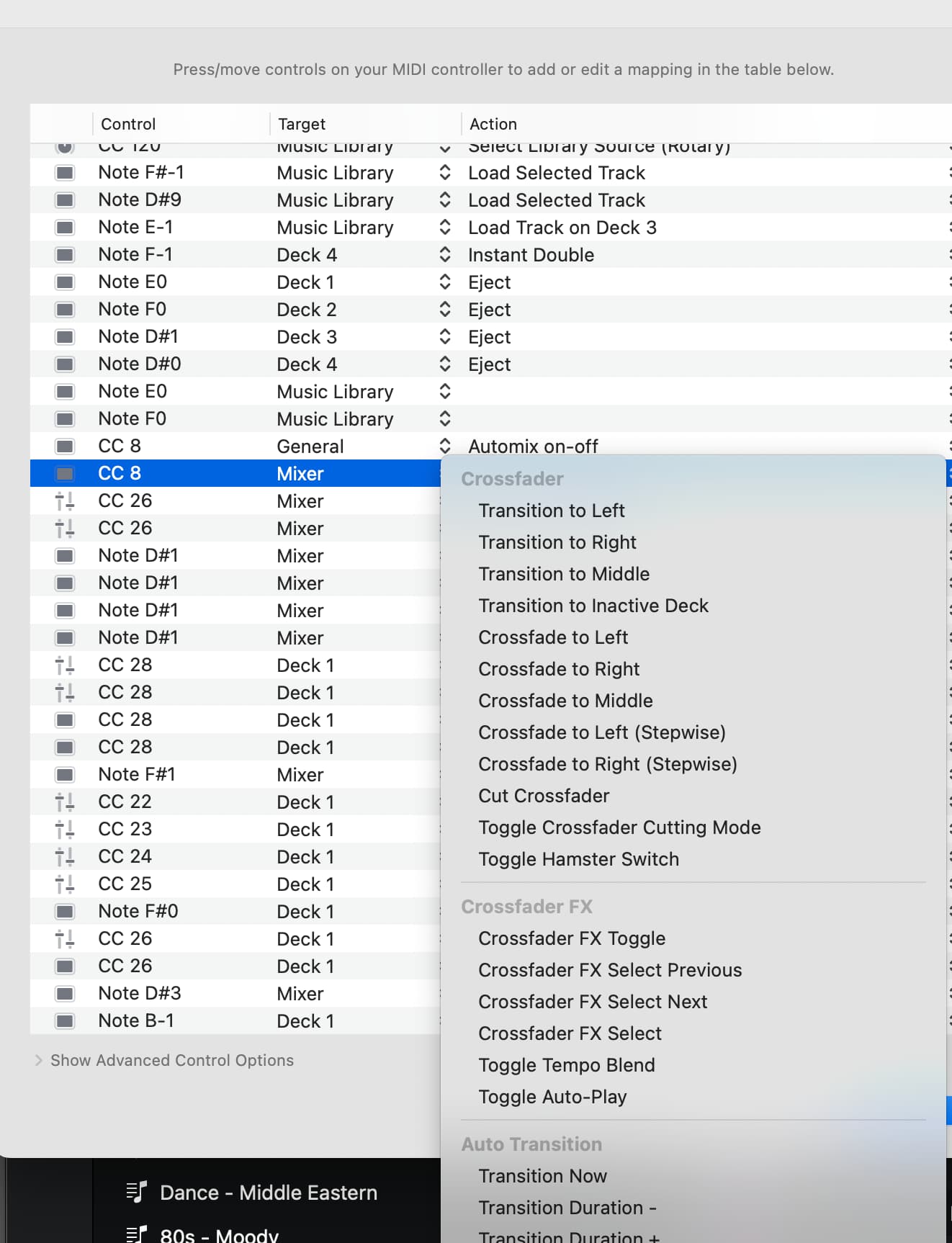Choose Transition to Left from menu
The width and height of the screenshot is (952, 1243).
click(x=551, y=511)
